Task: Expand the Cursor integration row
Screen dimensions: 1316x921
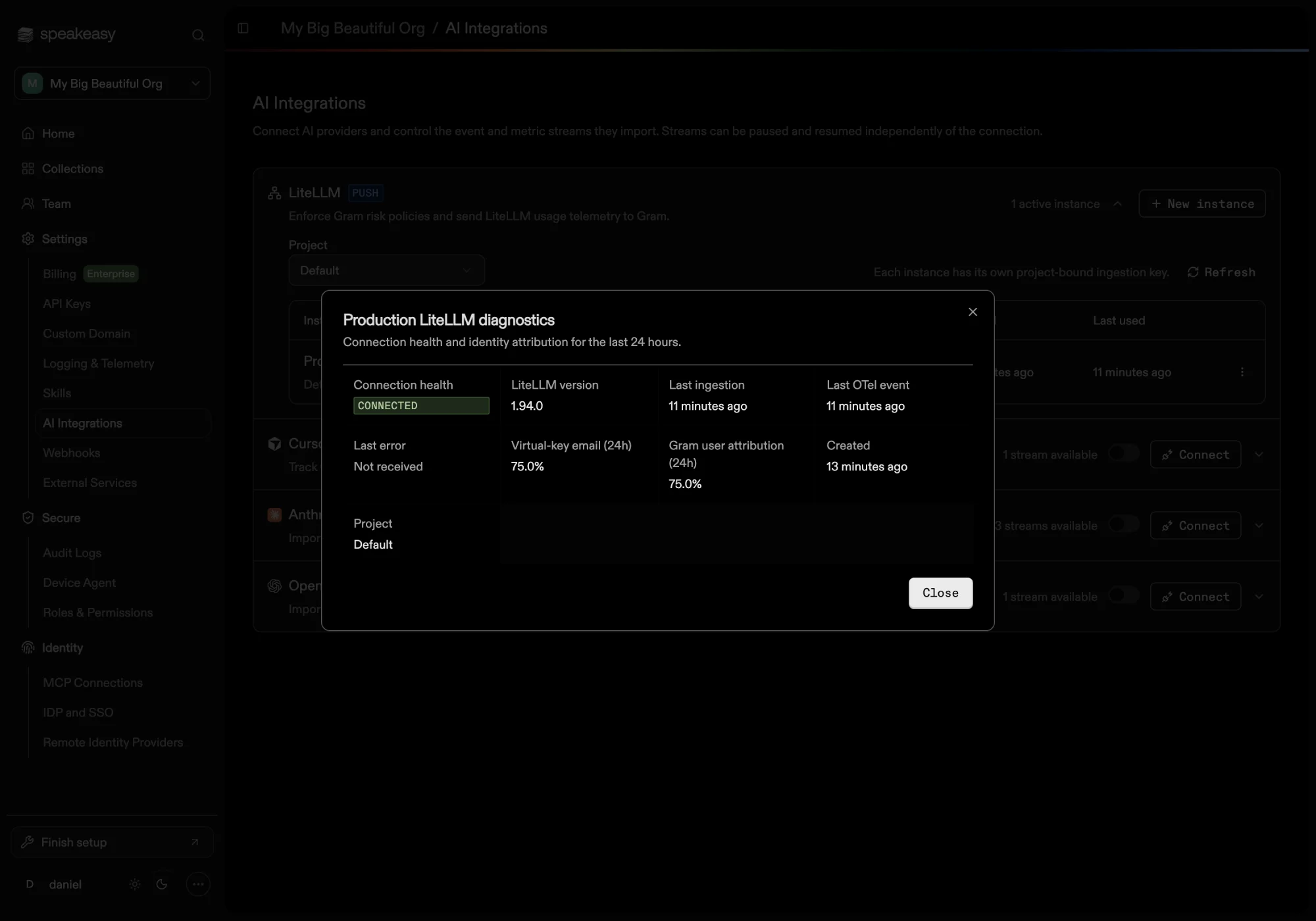Action: (1259, 455)
